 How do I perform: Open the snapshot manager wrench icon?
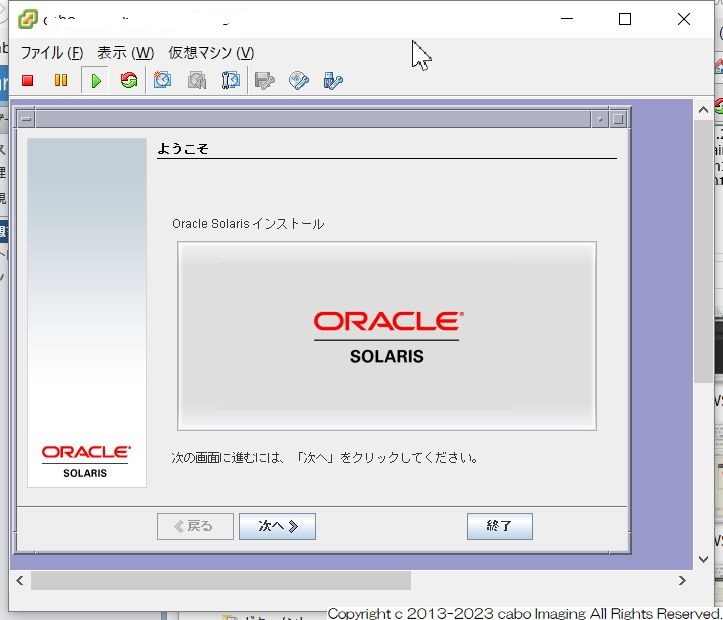pyautogui.click(x=231, y=80)
